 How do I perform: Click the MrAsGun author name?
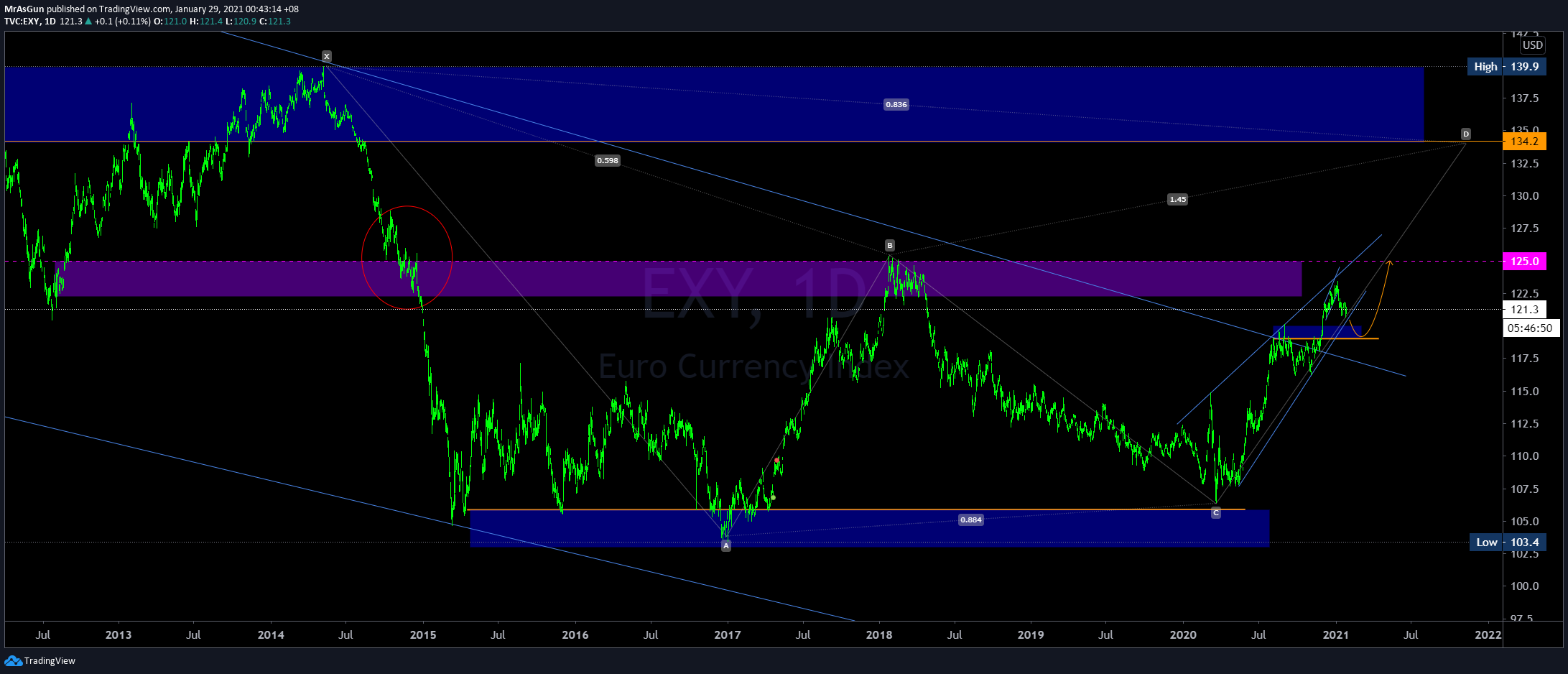point(24,9)
